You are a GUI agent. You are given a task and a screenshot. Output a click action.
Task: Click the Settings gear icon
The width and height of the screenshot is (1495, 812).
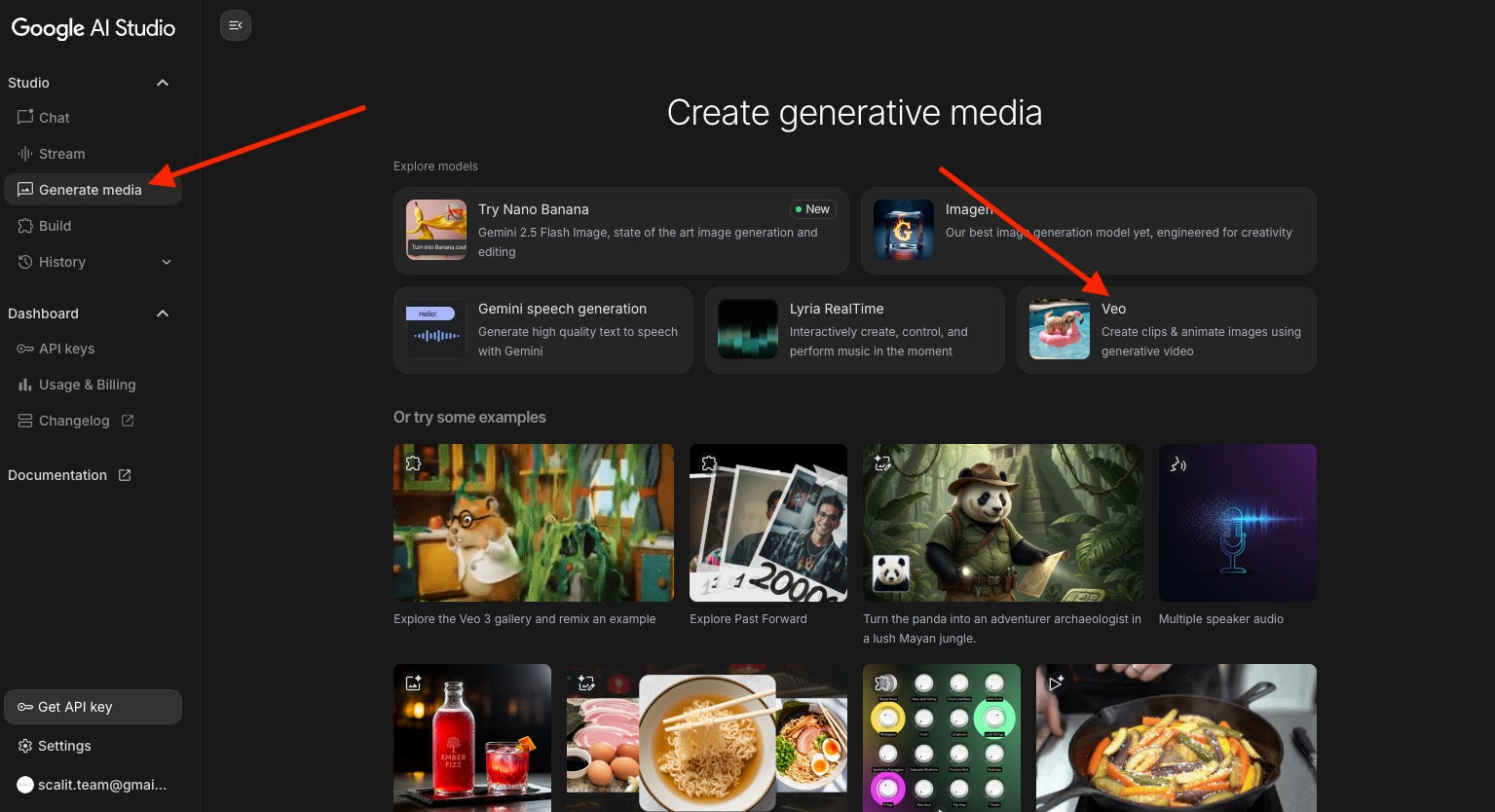(x=25, y=746)
